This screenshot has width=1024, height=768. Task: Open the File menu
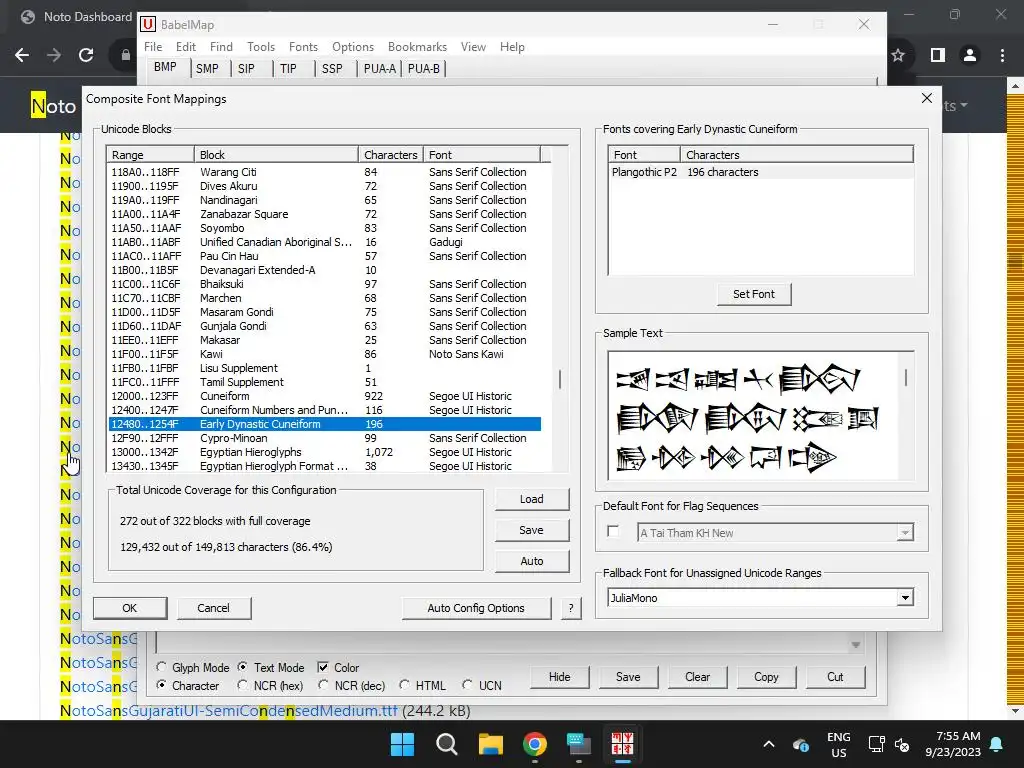point(153,47)
